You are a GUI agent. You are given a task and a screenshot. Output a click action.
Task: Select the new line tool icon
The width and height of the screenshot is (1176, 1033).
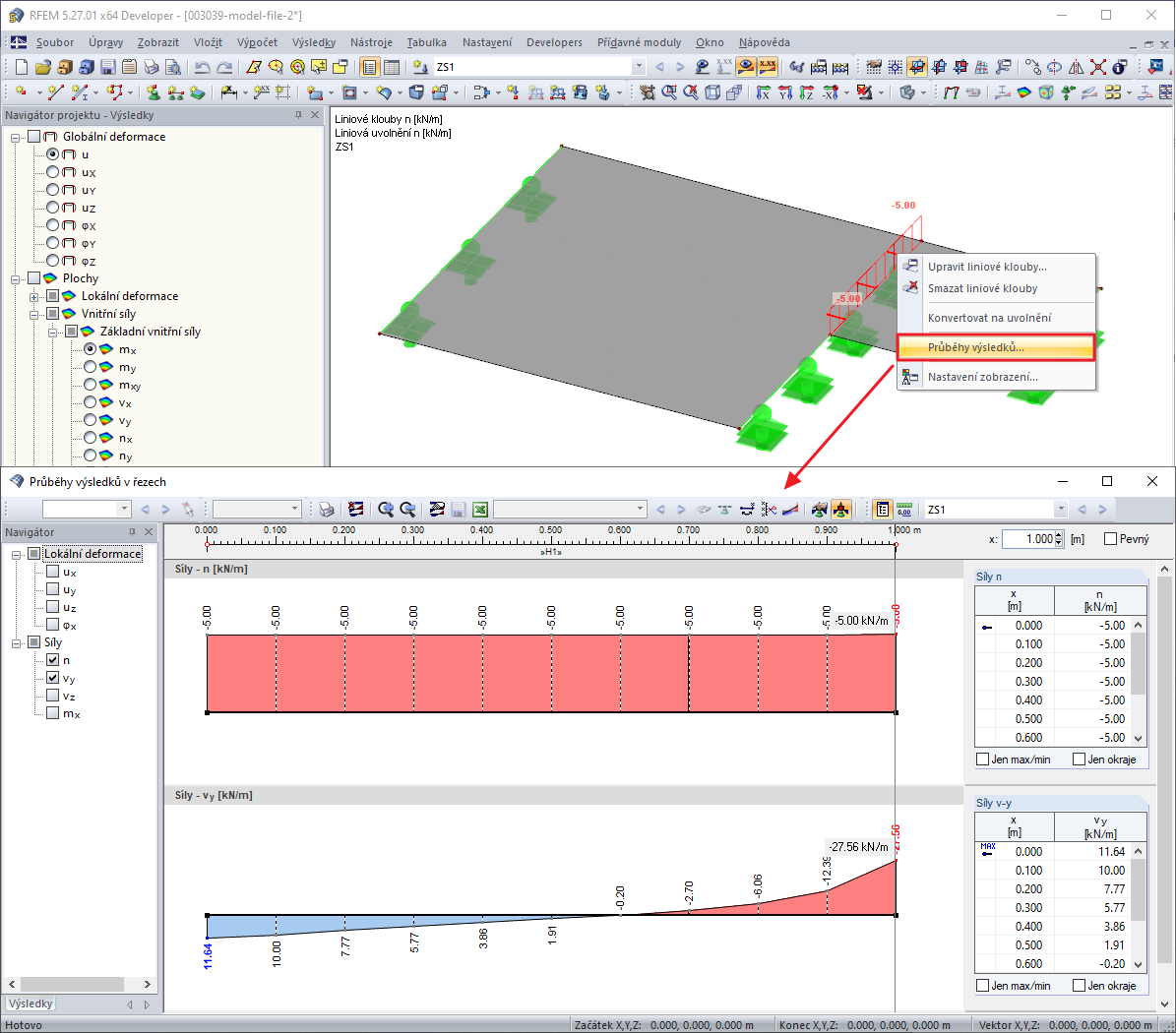tap(55, 92)
